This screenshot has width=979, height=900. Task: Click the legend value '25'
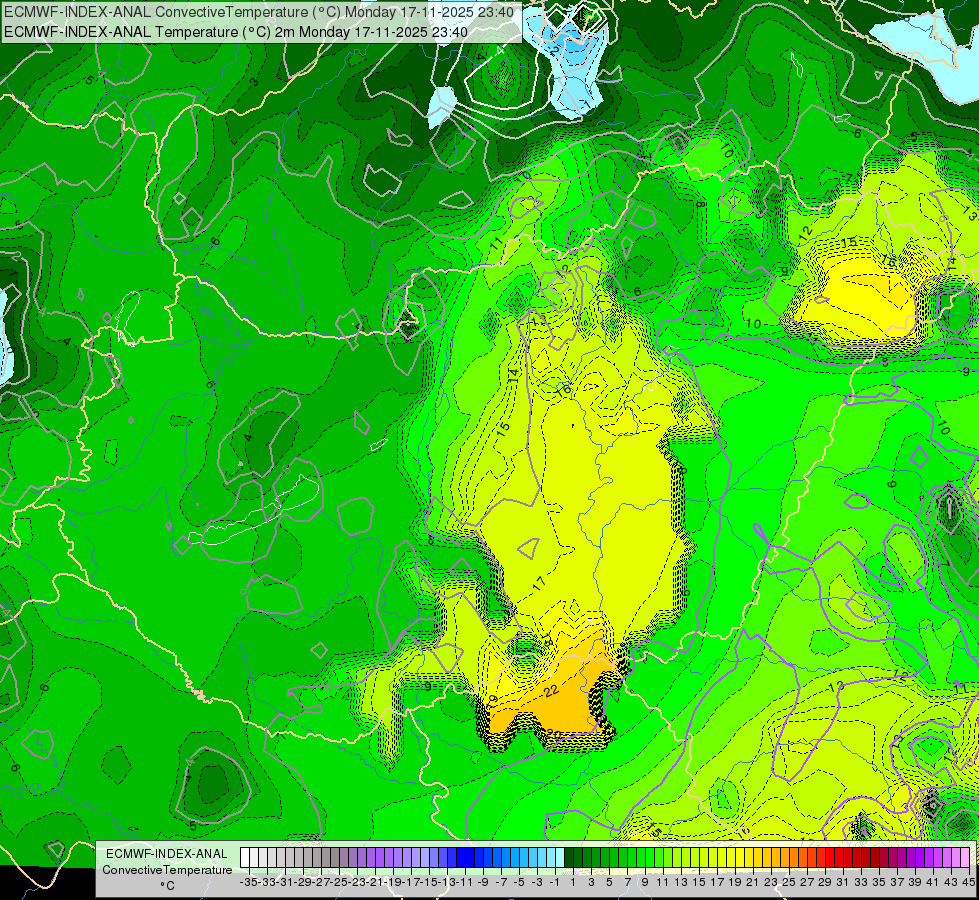(x=789, y=882)
